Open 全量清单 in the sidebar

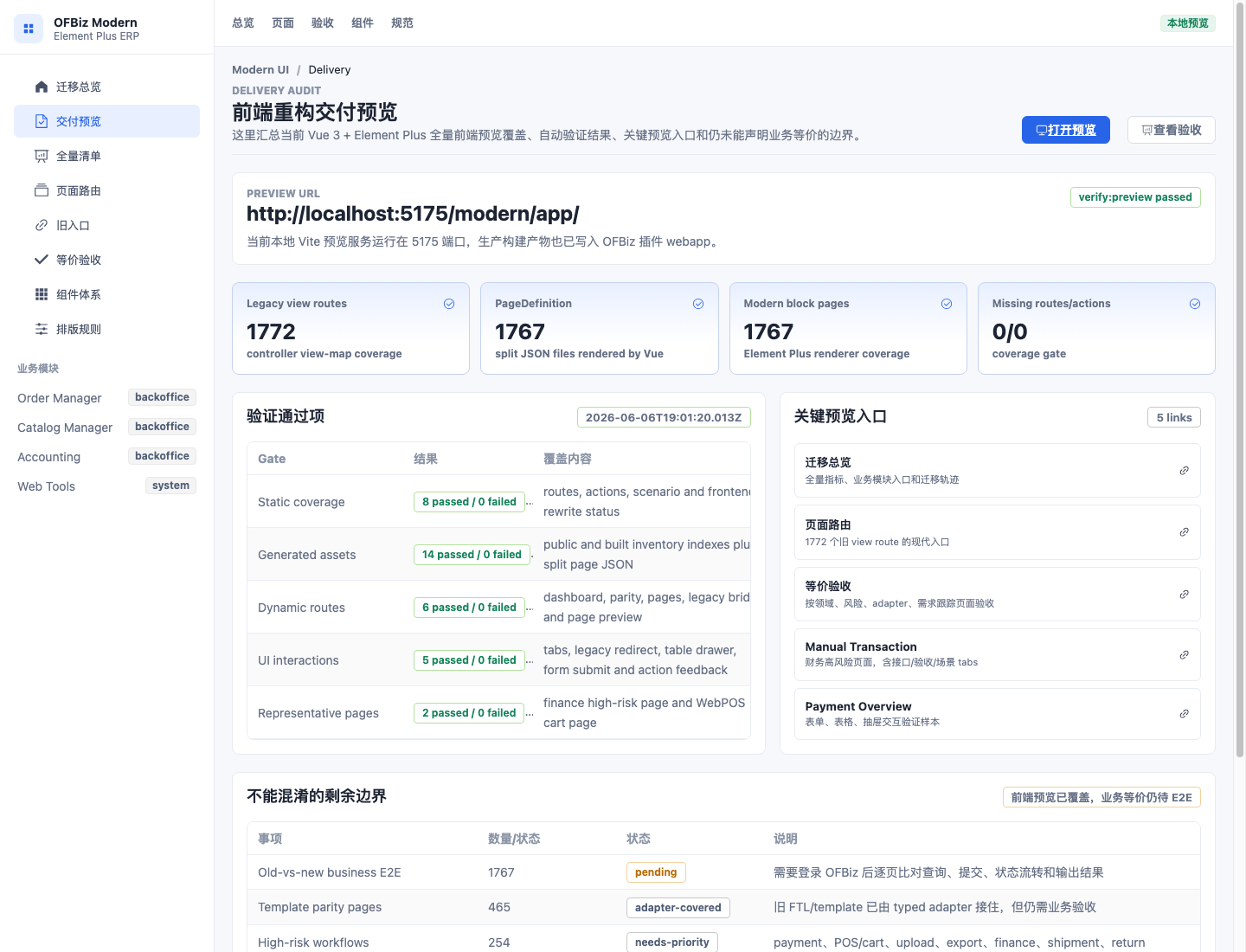pos(106,156)
